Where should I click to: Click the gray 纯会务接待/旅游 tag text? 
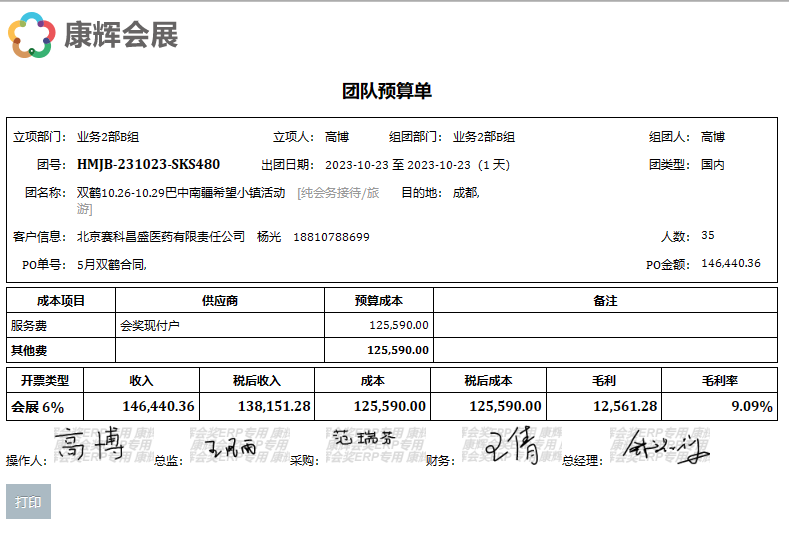pyautogui.click(x=338, y=193)
